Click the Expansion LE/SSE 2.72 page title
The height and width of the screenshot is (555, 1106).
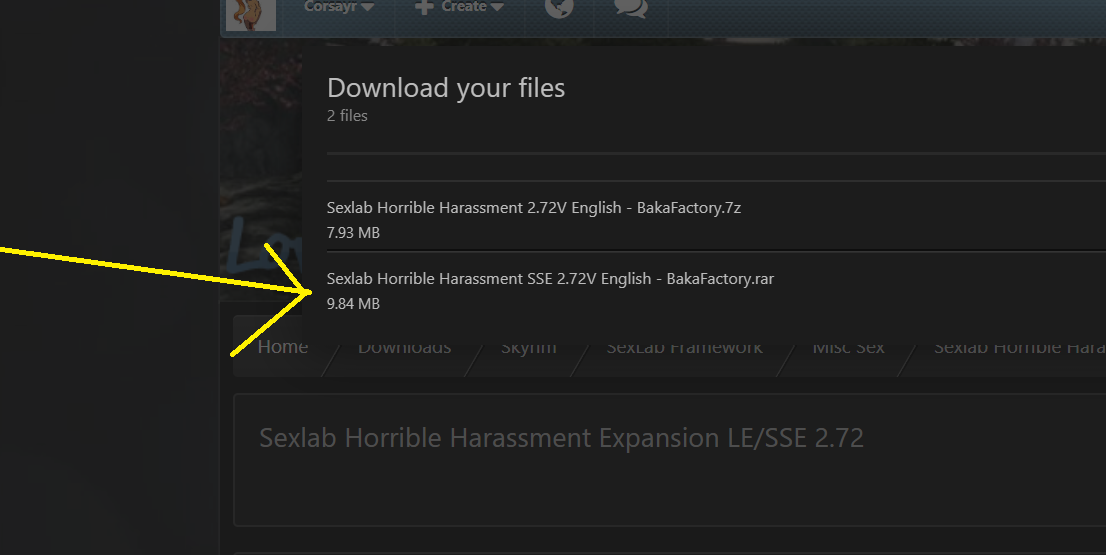[x=561, y=438]
